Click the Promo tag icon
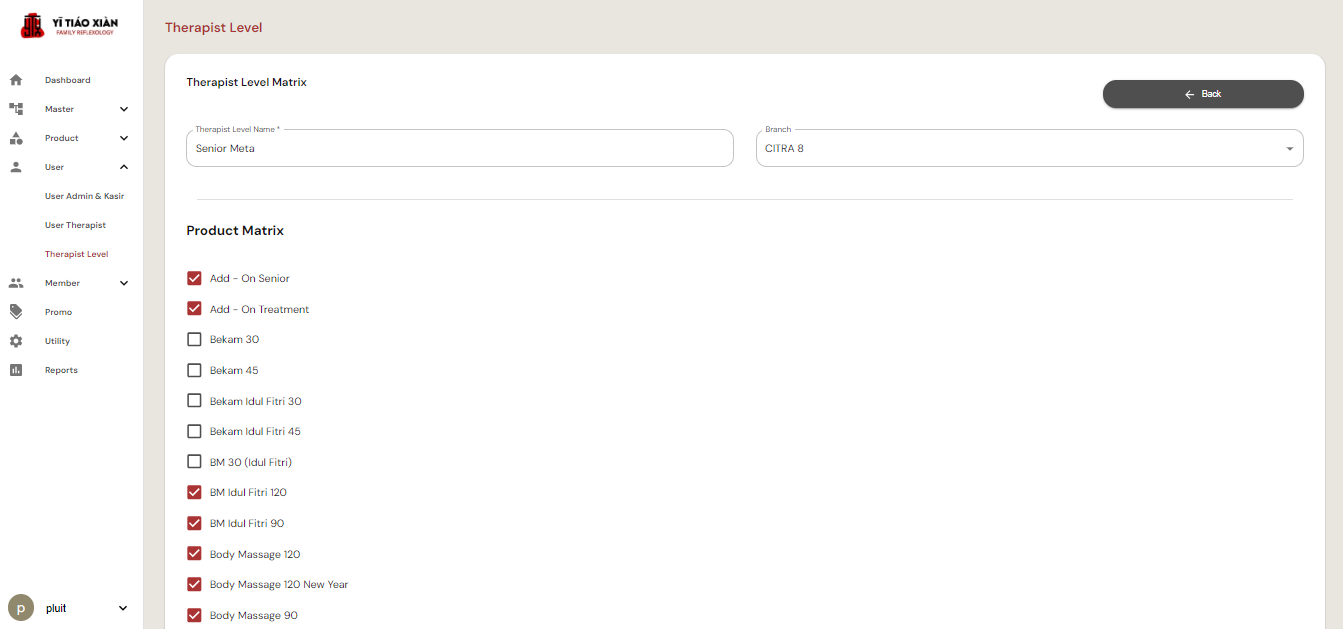Screen dimensions: 1343x629 tap(16, 312)
